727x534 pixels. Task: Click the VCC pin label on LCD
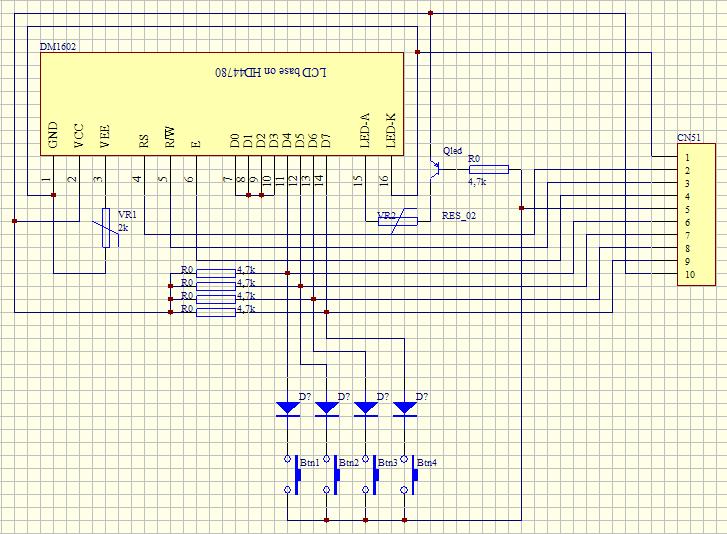pyautogui.click(x=79, y=136)
